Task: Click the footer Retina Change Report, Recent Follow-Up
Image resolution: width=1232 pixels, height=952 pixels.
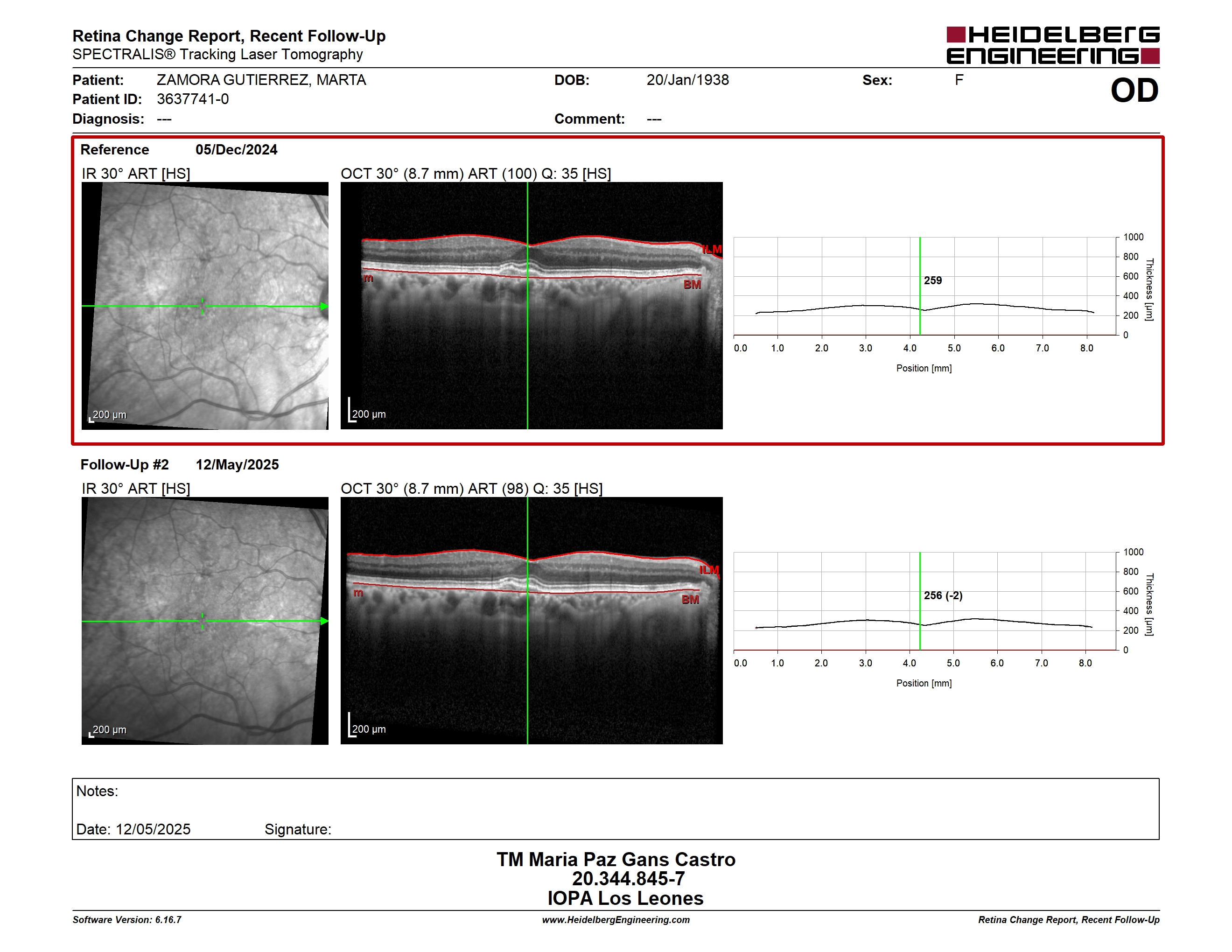Action: (1068, 920)
